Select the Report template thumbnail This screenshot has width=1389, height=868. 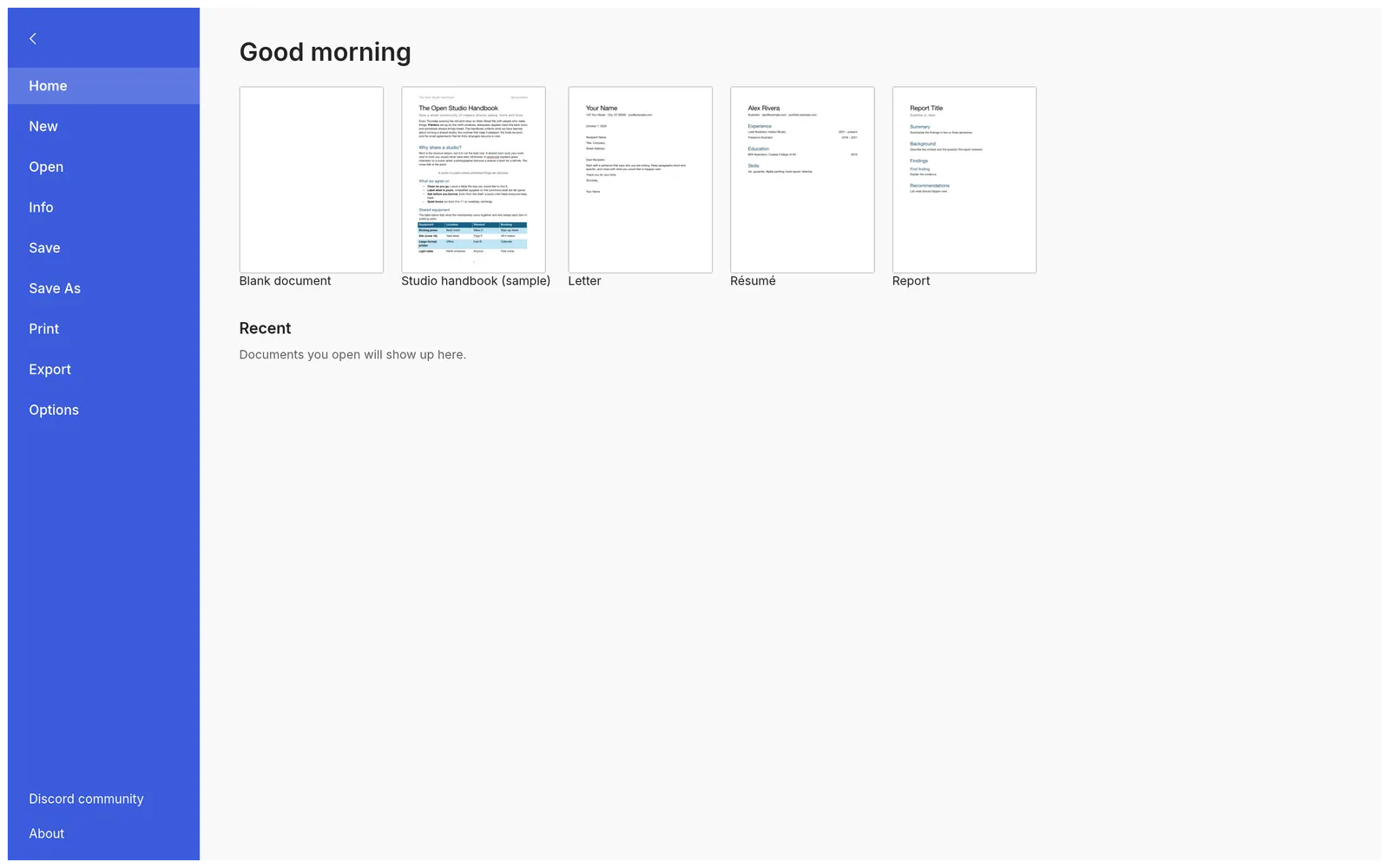pyautogui.click(x=964, y=180)
